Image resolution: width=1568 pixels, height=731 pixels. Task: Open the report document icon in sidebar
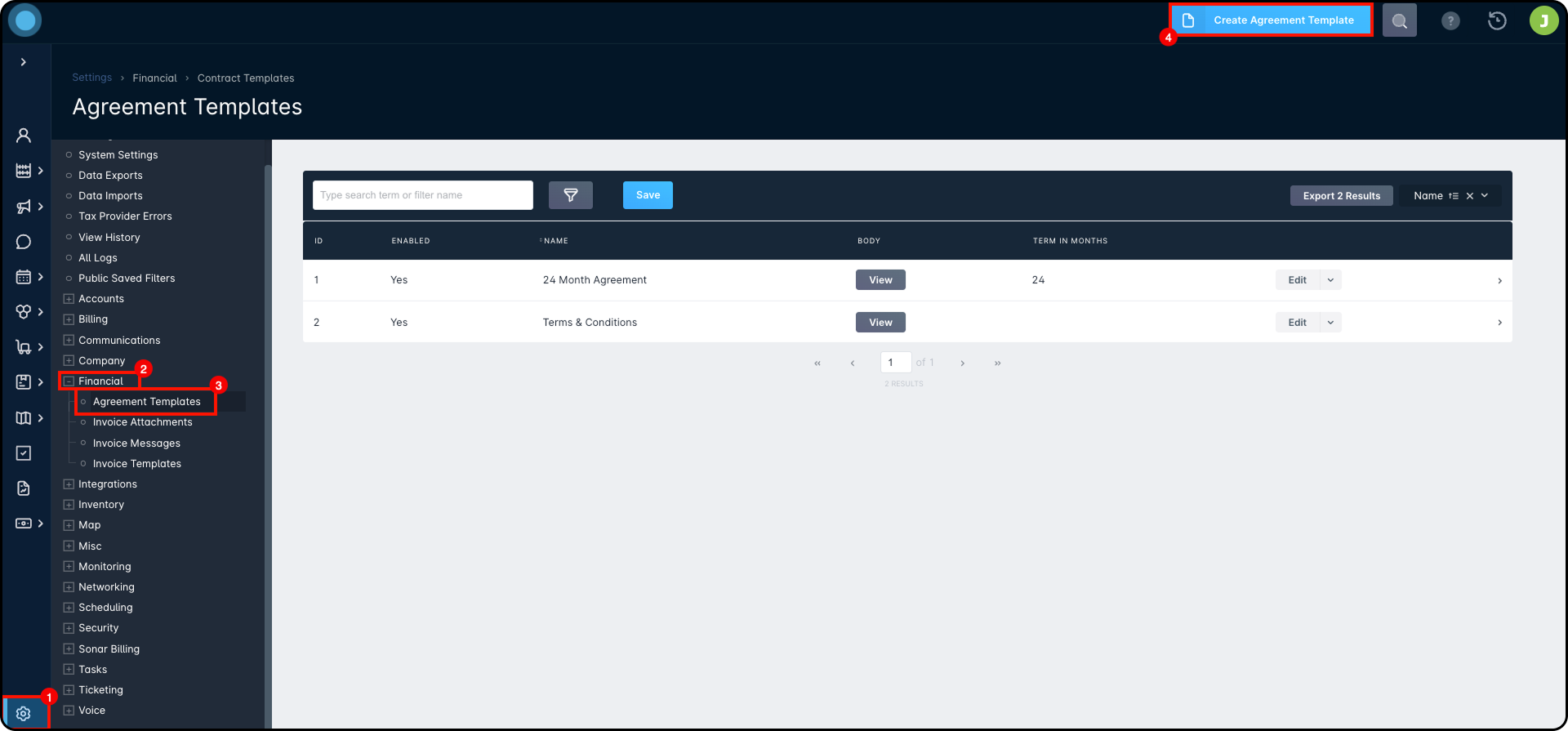click(24, 488)
